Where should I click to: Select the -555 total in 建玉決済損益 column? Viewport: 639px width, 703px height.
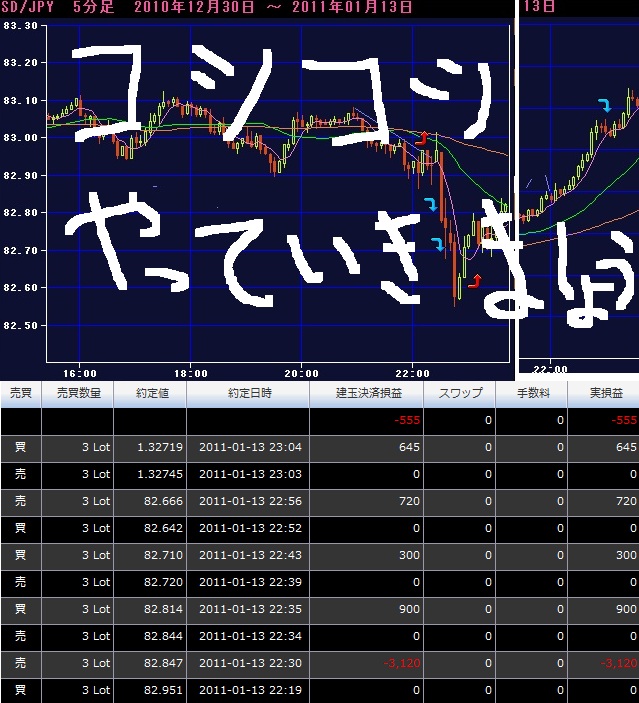tap(407, 421)
